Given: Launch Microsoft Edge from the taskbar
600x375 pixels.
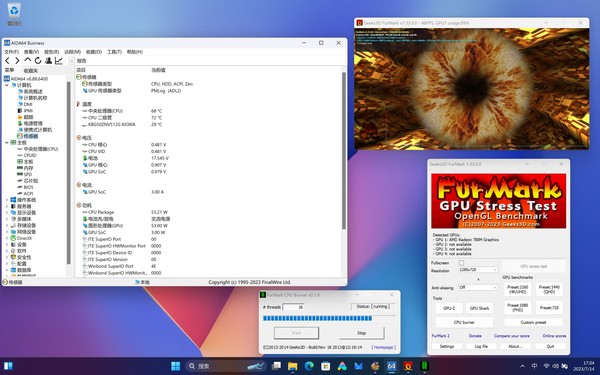Looking at the screenshot, I should 309,366.
